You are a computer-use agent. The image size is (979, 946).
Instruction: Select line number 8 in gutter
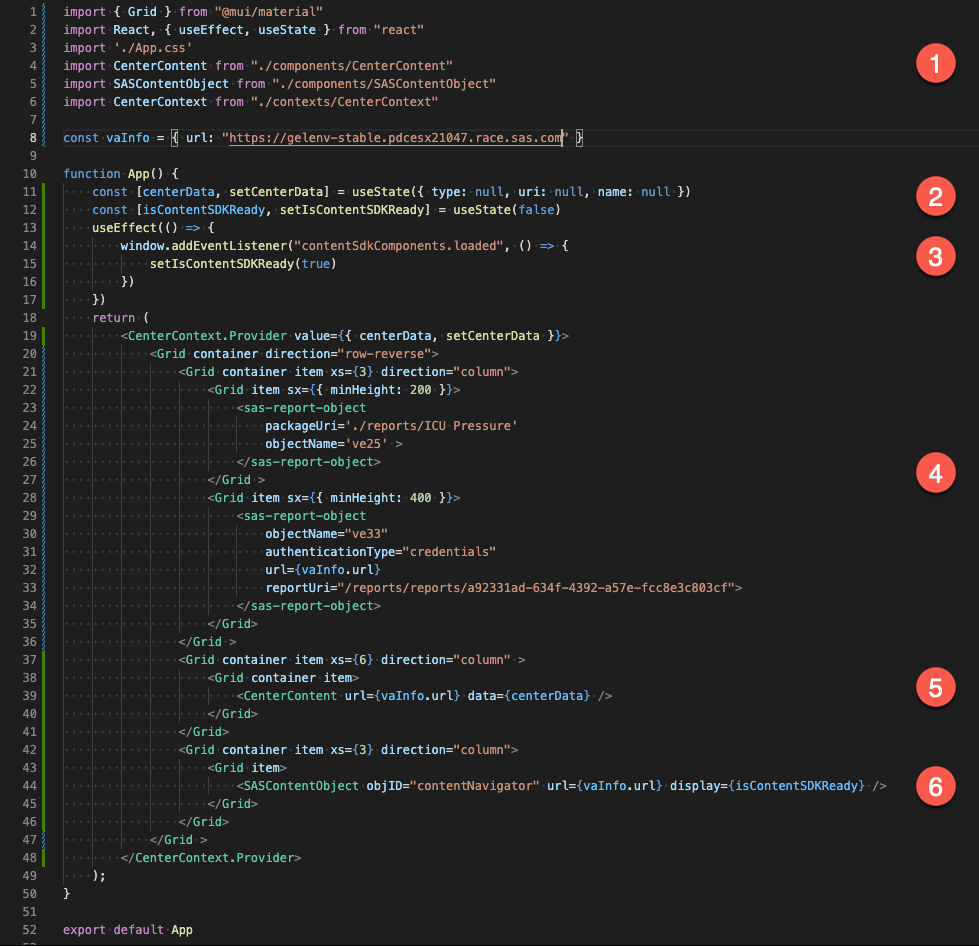[x=33, y=138]
